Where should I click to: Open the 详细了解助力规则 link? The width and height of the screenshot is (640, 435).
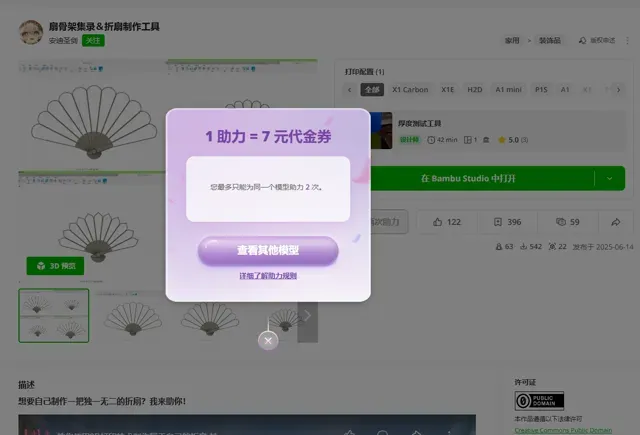click(268, 276)
